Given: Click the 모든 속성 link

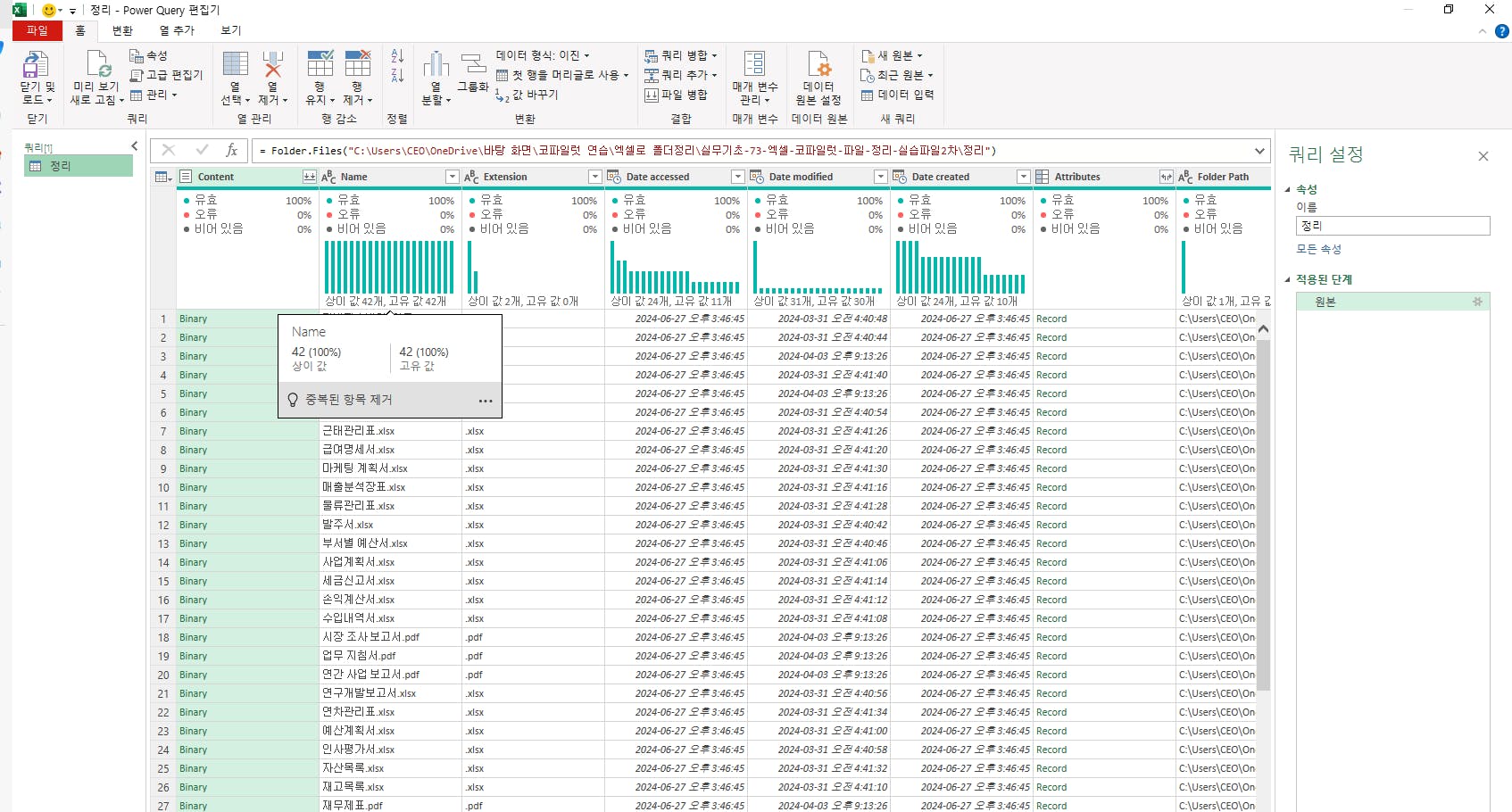Looking at the screenshot, I should click(x=1318, y=249).
